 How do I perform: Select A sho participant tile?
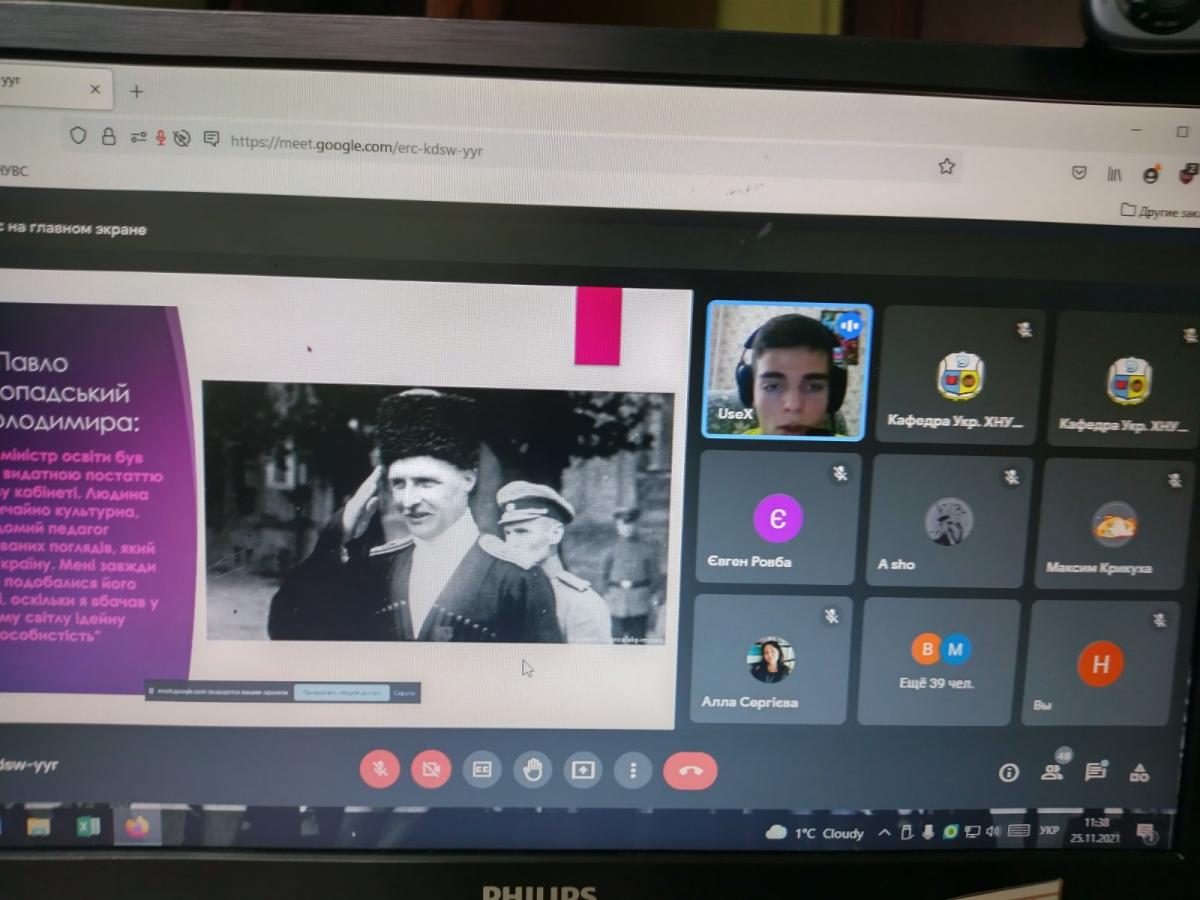946,520
